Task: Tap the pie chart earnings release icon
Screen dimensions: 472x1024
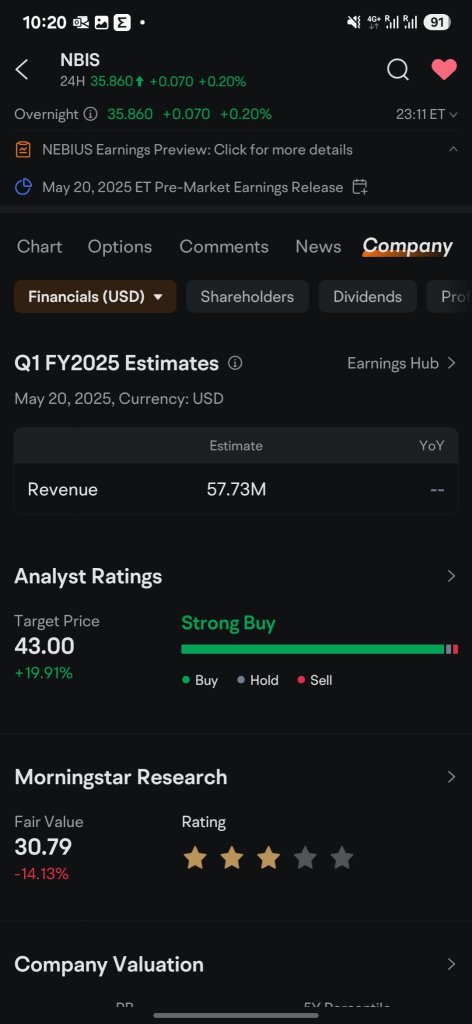Action: 23,187
